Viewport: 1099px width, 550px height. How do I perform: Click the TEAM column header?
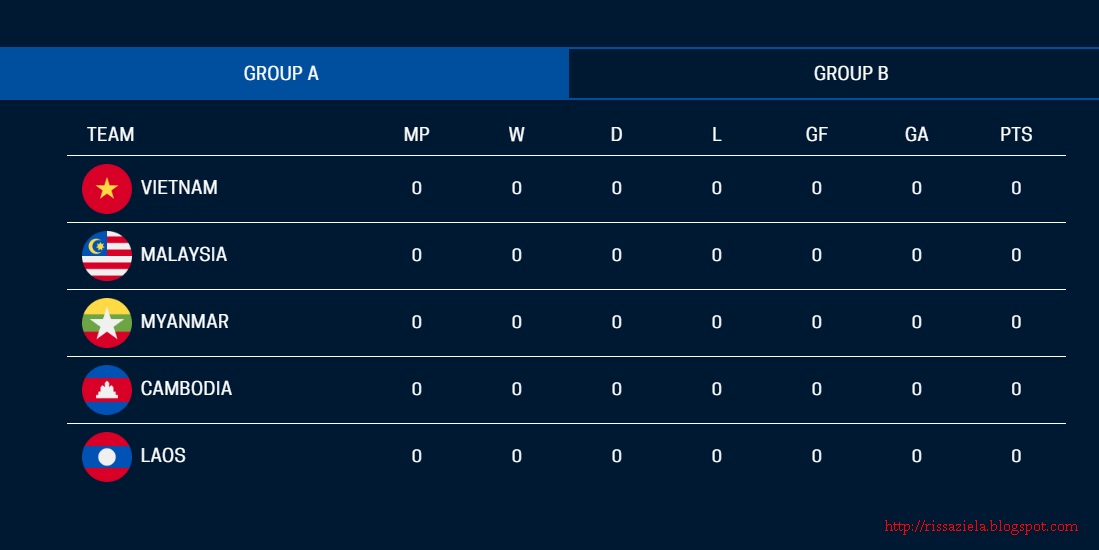coord(110,135)
